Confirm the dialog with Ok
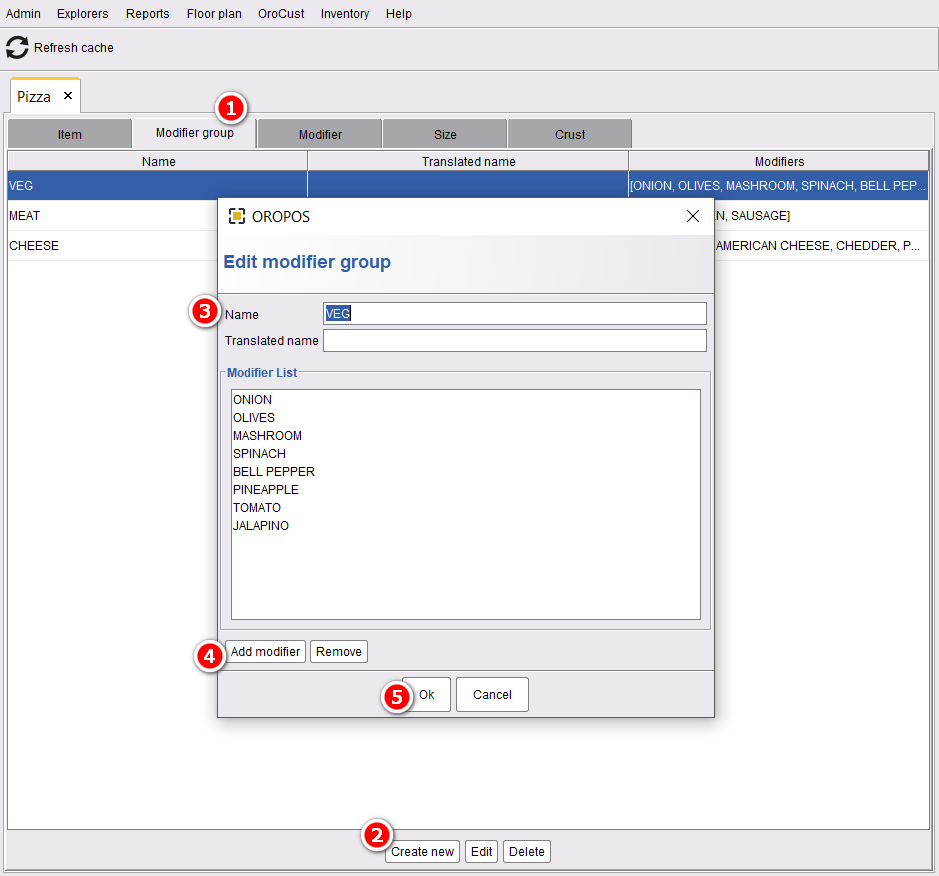Image resolution: width=939 pixels, height=876 pixels. tap(426, 695)
